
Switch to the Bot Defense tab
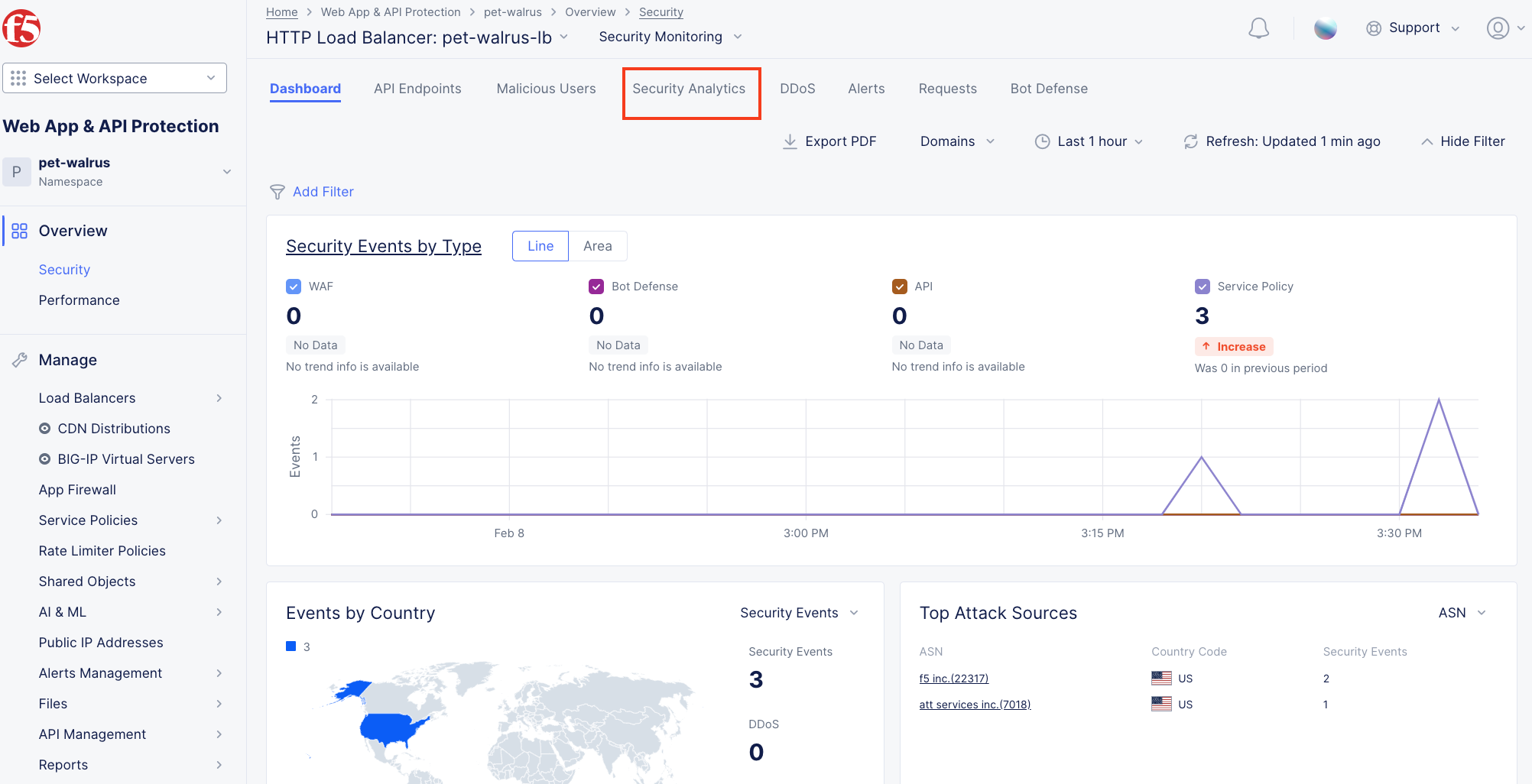(x=1049, y=89)
